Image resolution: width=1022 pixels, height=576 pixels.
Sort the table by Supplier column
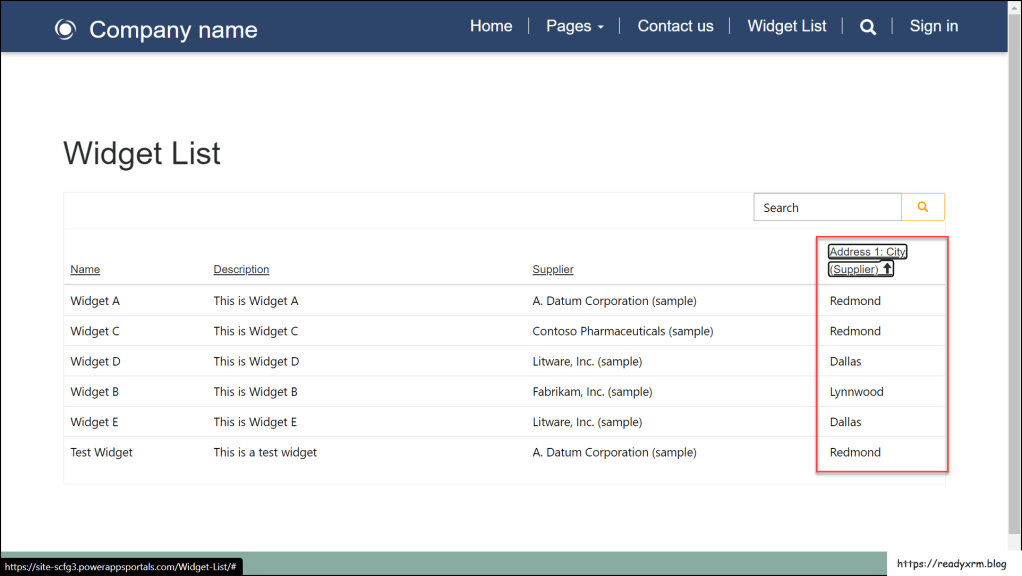pyautogui.click(x=552, y=270)
